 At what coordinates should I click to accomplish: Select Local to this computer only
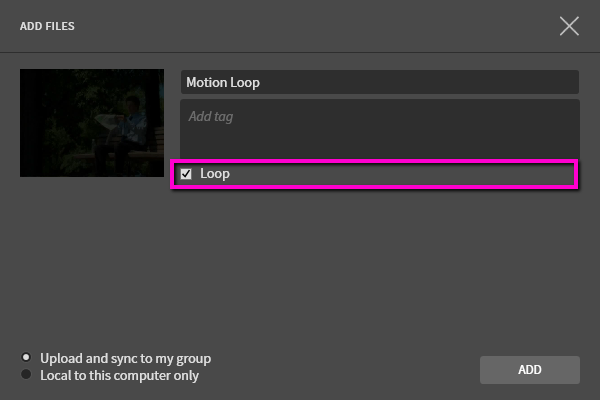pyautogui.click(x=26, y=374)
